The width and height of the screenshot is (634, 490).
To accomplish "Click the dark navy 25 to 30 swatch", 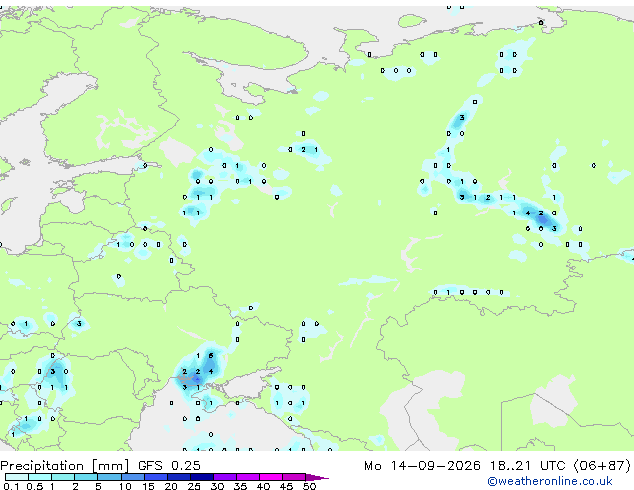I will [x=202, y=477].
